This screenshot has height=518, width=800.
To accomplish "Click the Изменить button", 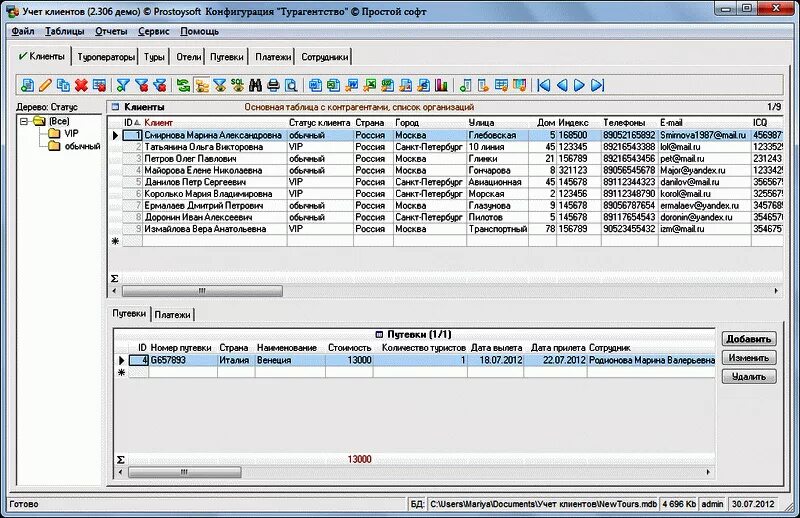I will coord(749,358).
